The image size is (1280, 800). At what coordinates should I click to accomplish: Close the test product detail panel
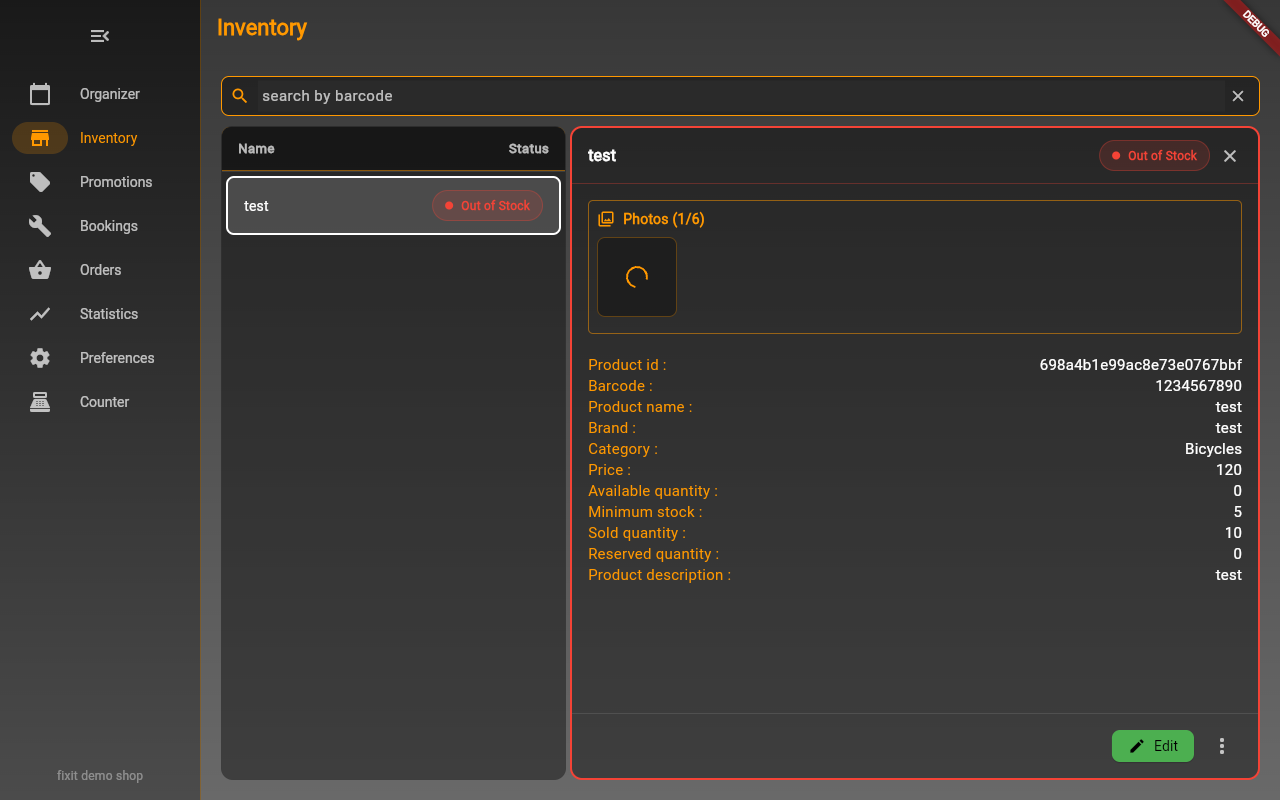click(x=1230, y=156)
